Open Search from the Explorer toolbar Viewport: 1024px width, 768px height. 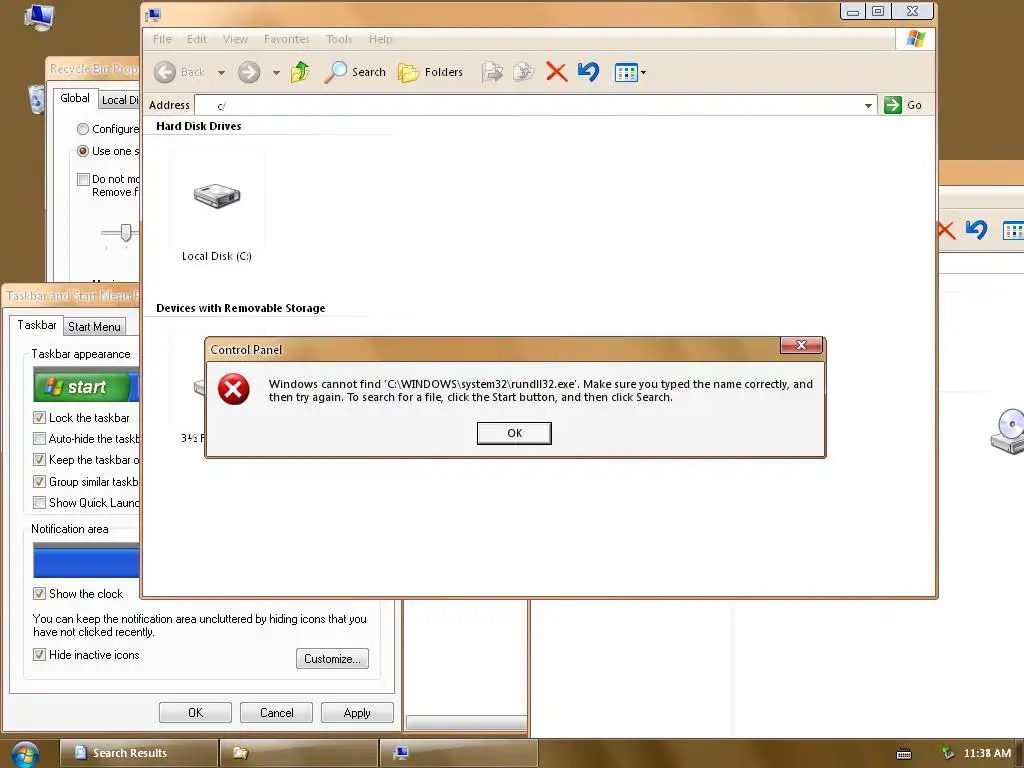coord(355,72)
